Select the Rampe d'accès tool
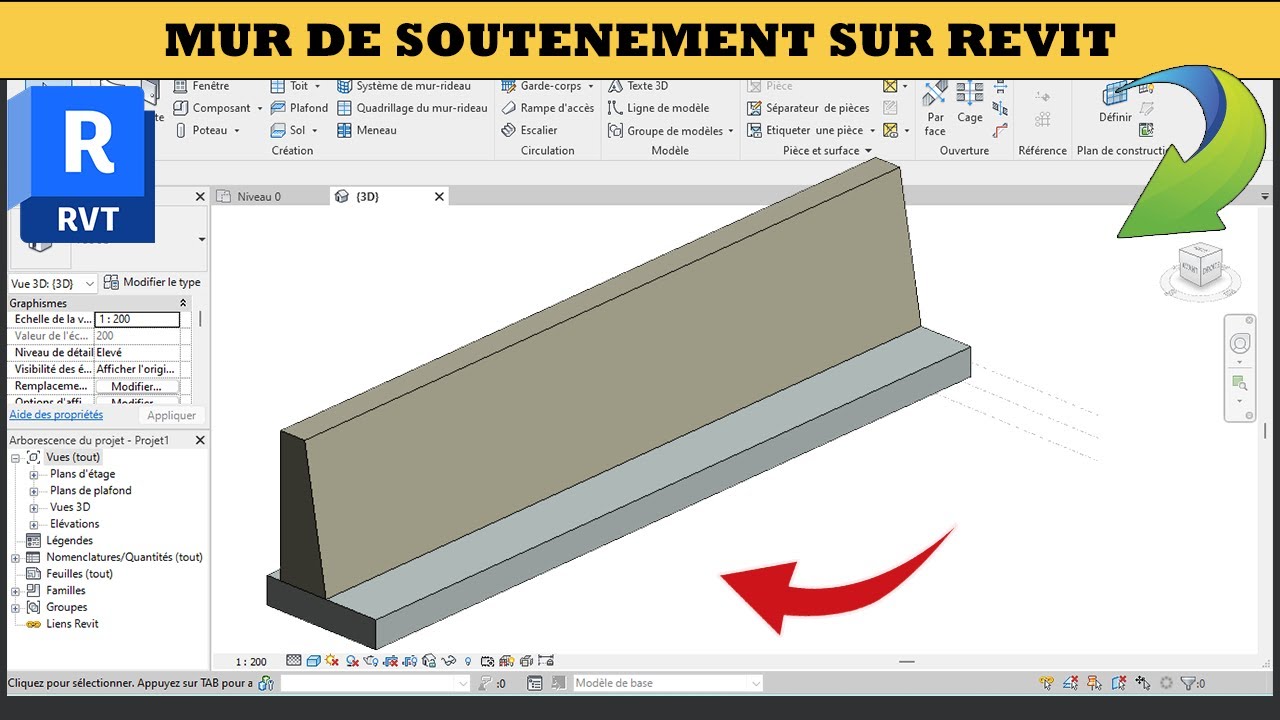Viewport: 1280px width, 720px height. pos(547,108)
